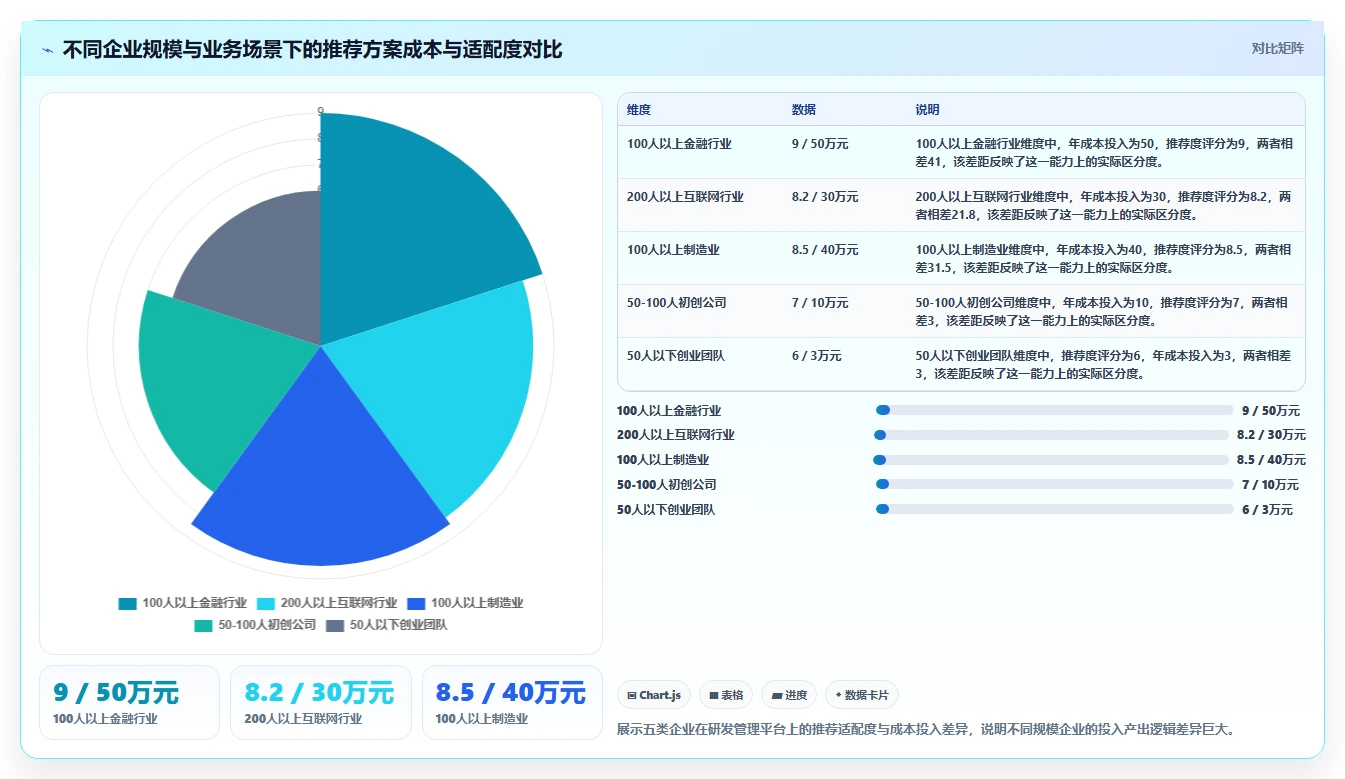
Task: Click progress value 7 / 10万元
Action: [1270, 485]
